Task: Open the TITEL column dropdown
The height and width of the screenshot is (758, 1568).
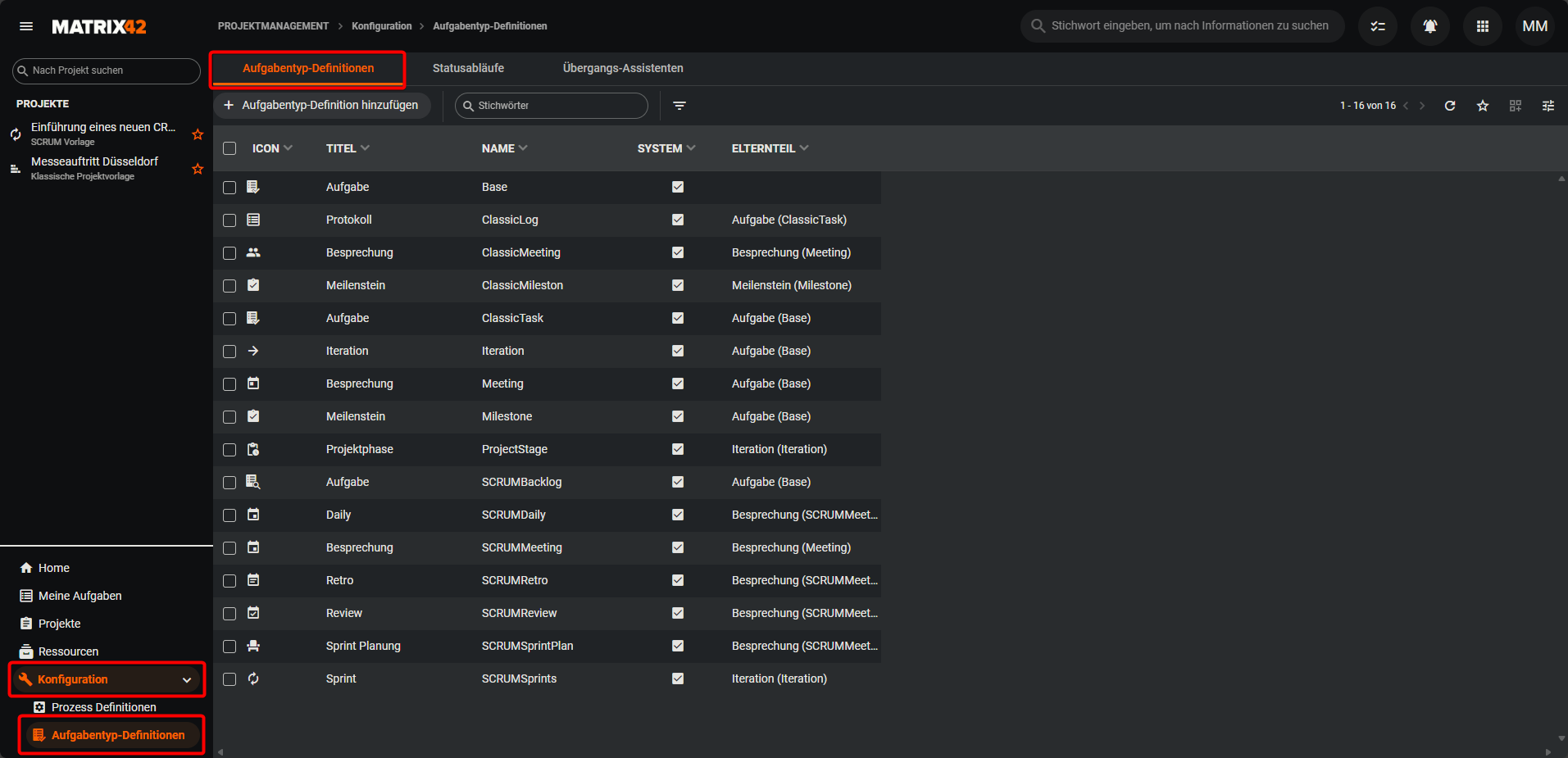Action: 365,148
